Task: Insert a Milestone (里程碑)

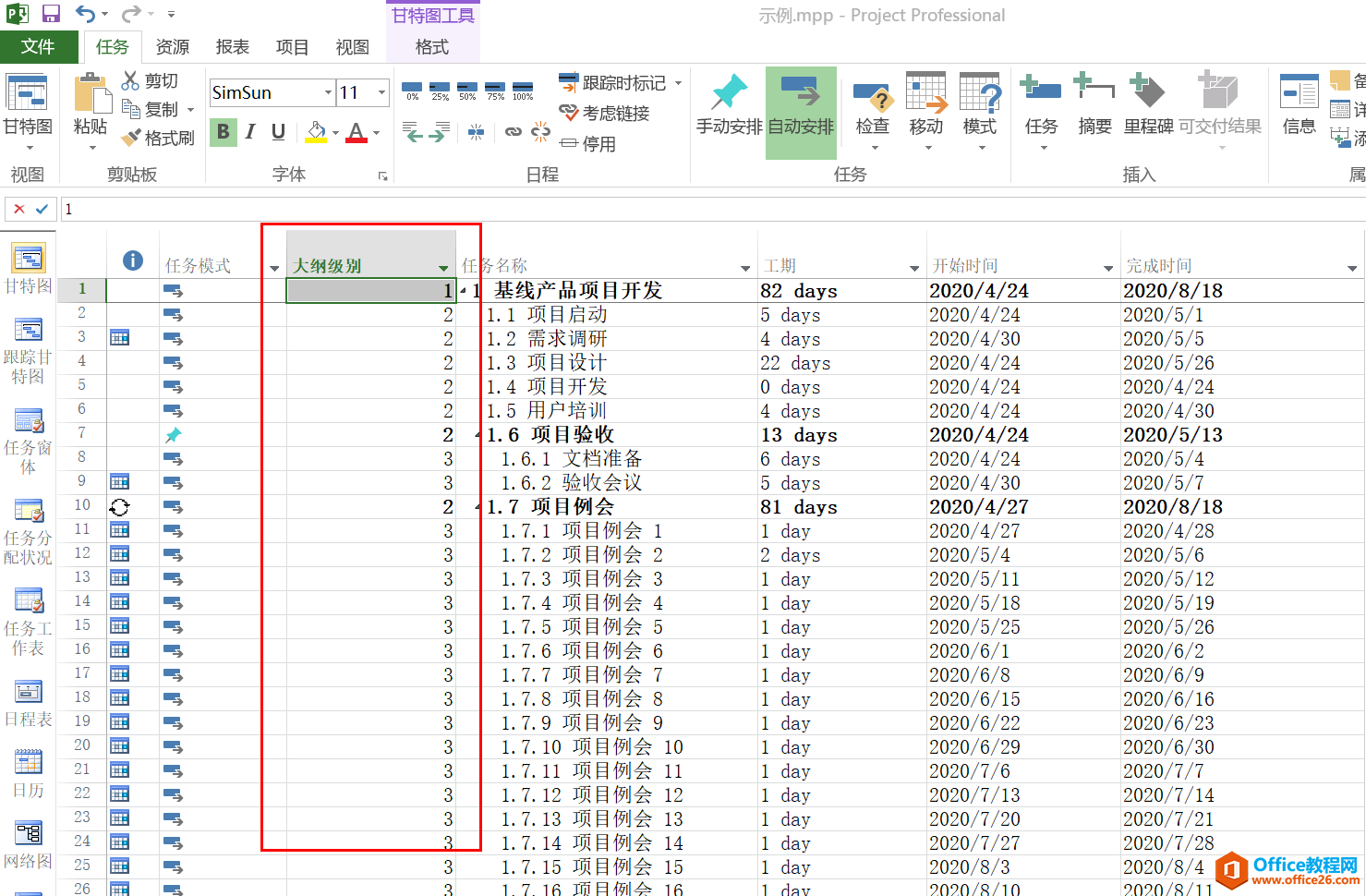Action: pyautogui.click(x=1148, y=103)
